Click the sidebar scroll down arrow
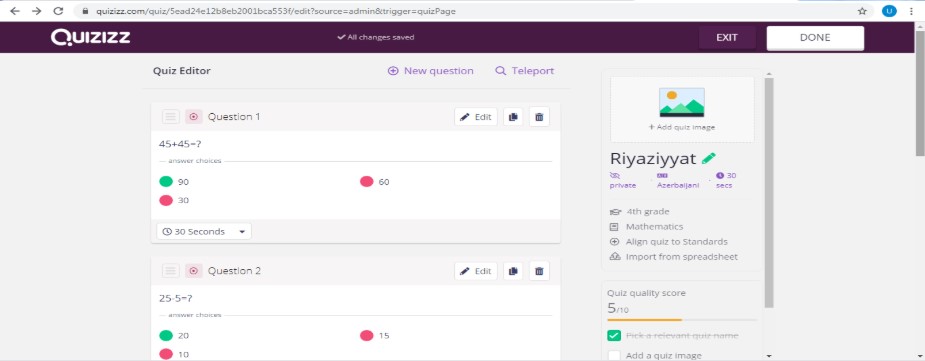The height and width of the screenshot is (361, 925). (769, 356)
